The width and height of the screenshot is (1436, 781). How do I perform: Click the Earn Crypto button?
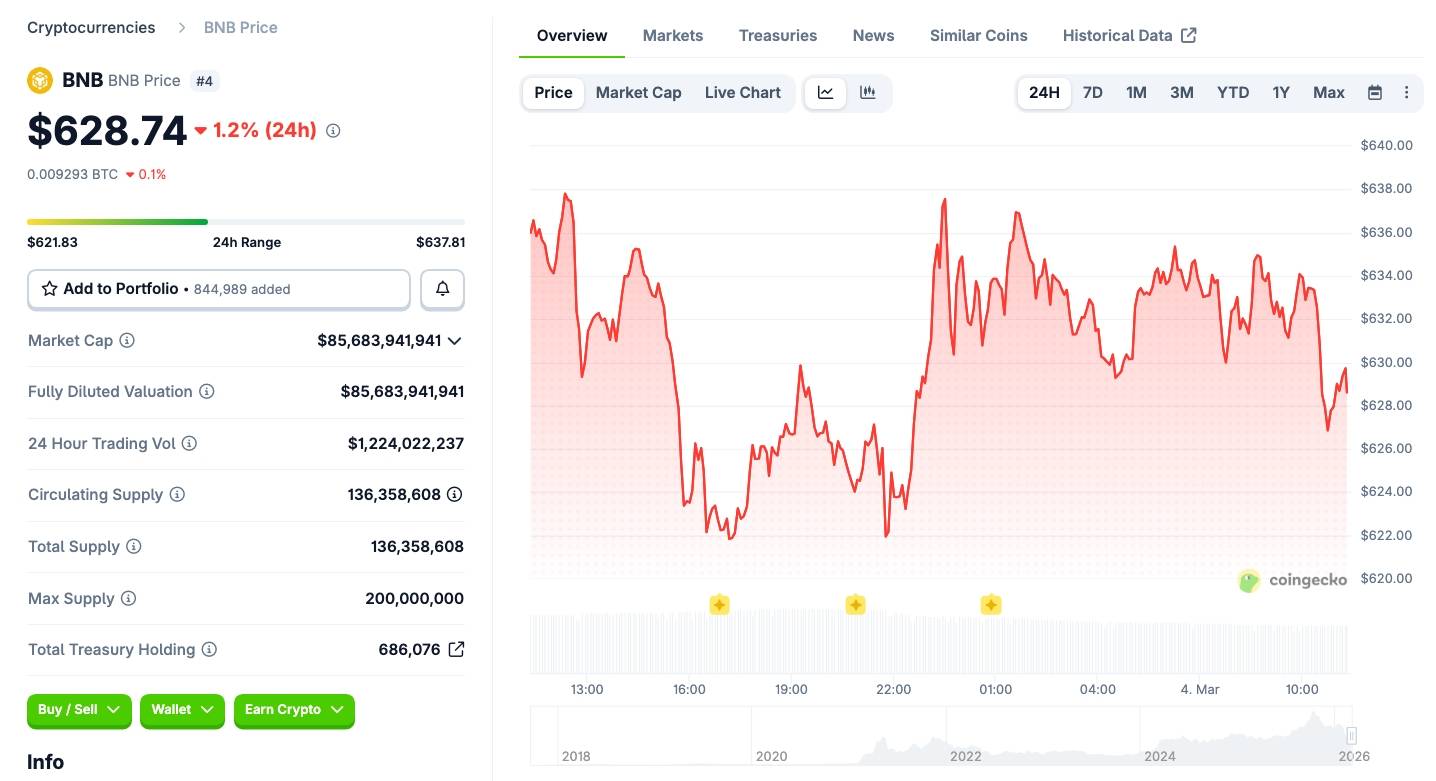tap(294, 710)
